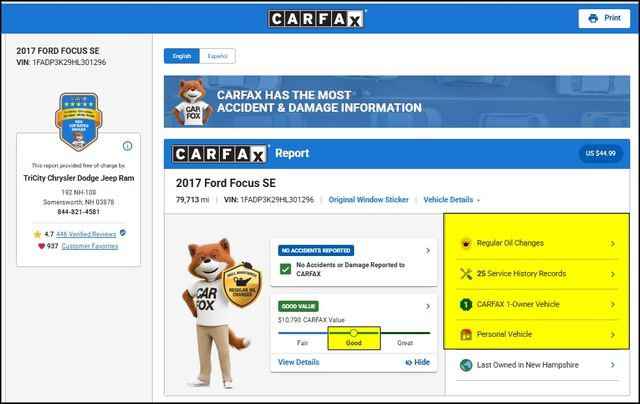Click Hide to hide the CARFAX value
This screenshot has width=640, height=404.
[x=418, y=362]
